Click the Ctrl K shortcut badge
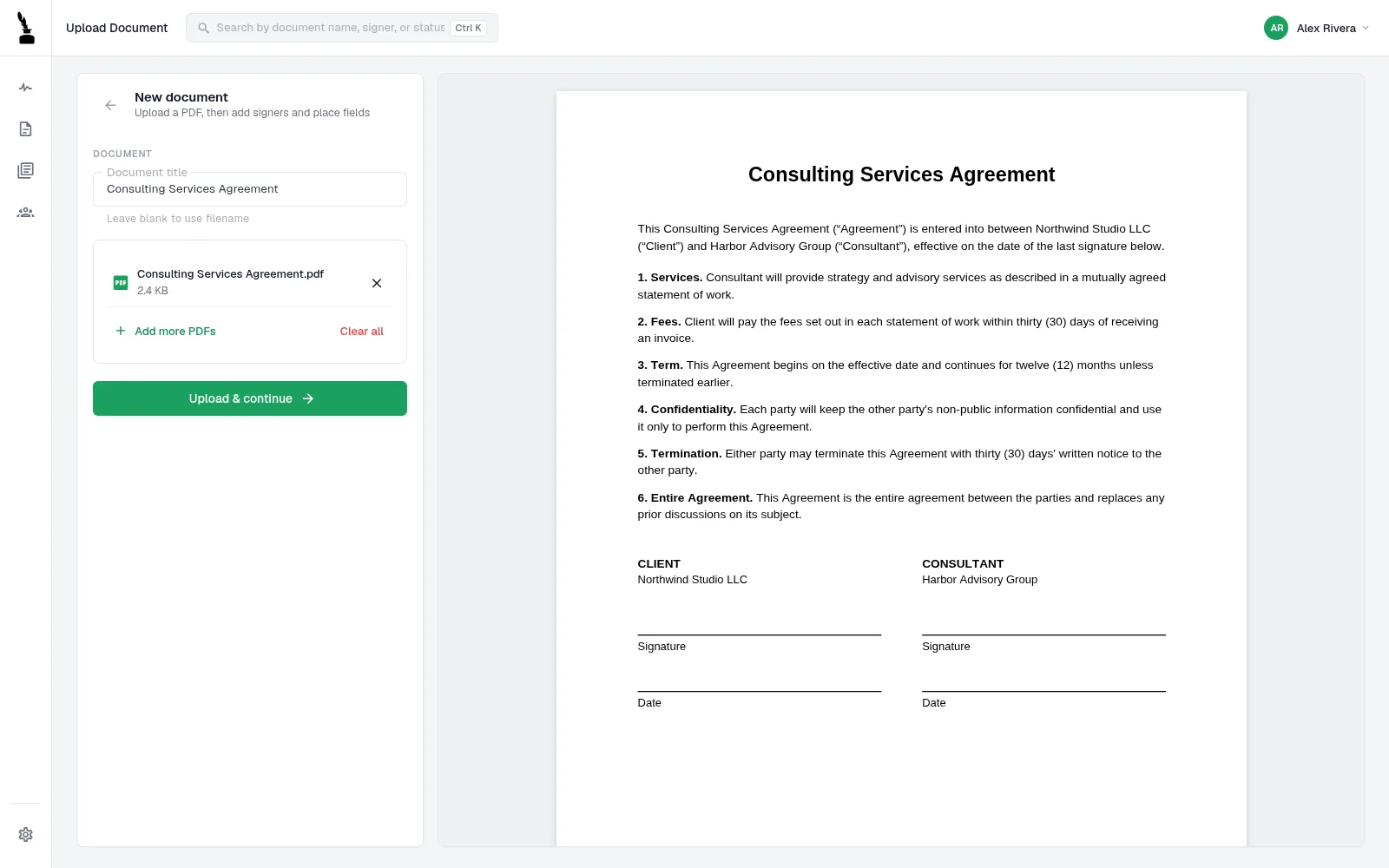This screenshot has width=1389, height=868. click(468, 28)
